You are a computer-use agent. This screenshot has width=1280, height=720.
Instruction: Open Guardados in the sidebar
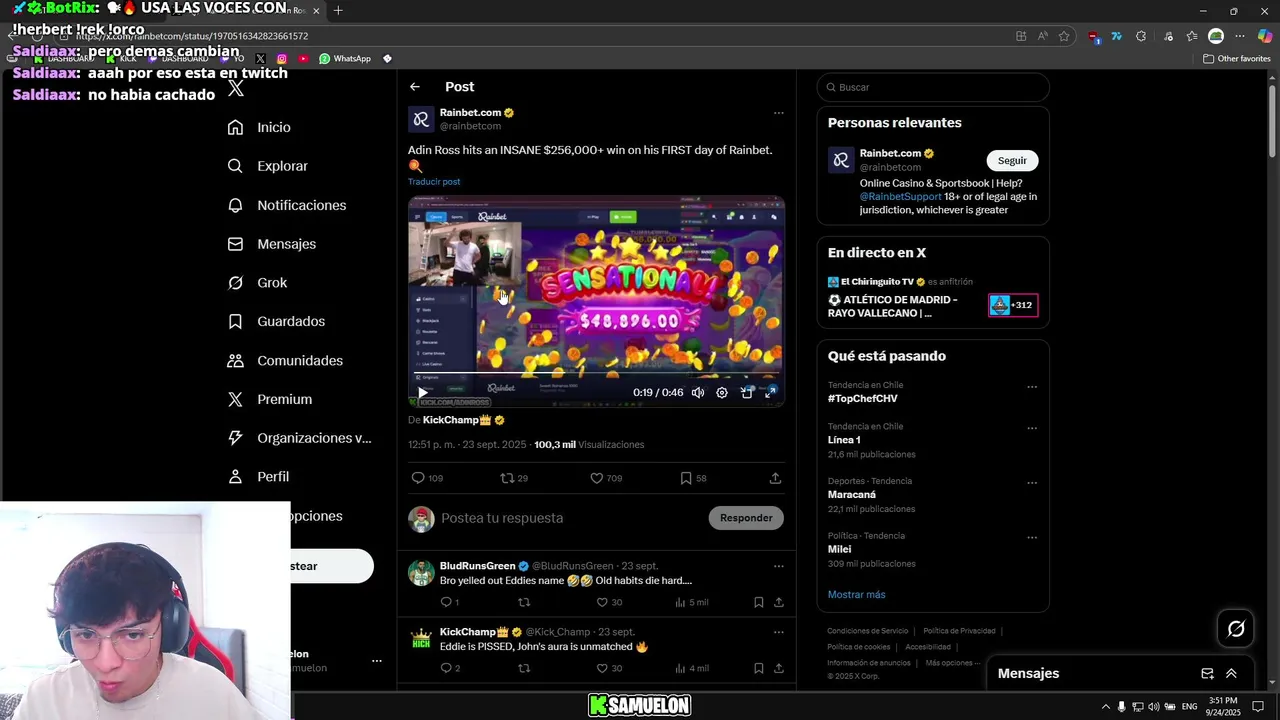tap(276, 321)
